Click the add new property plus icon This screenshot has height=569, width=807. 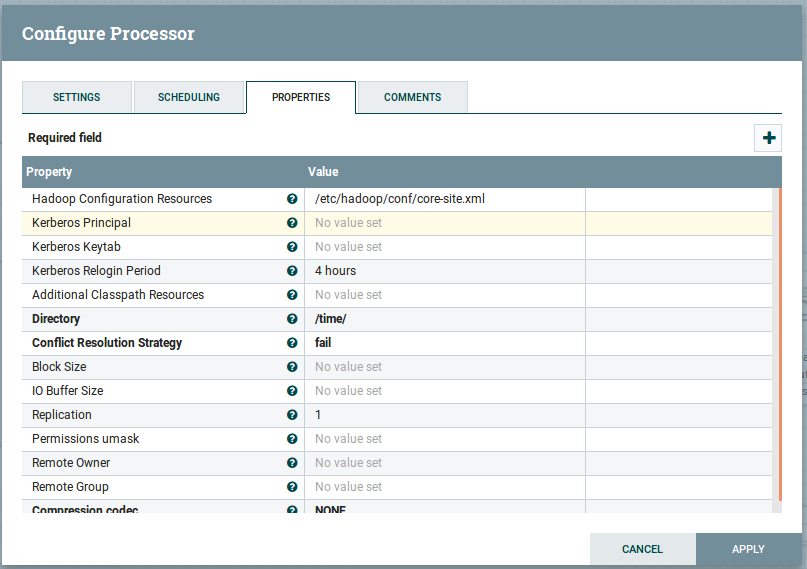(x=768, y=139)
